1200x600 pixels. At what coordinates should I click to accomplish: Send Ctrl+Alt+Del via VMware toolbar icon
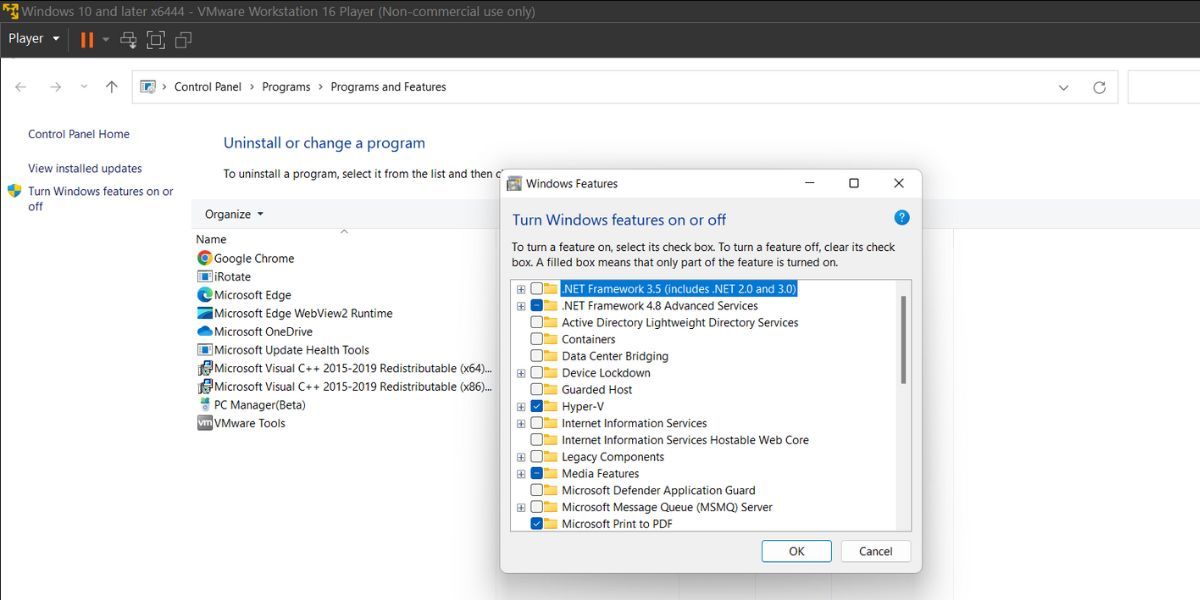click(128, 39)
